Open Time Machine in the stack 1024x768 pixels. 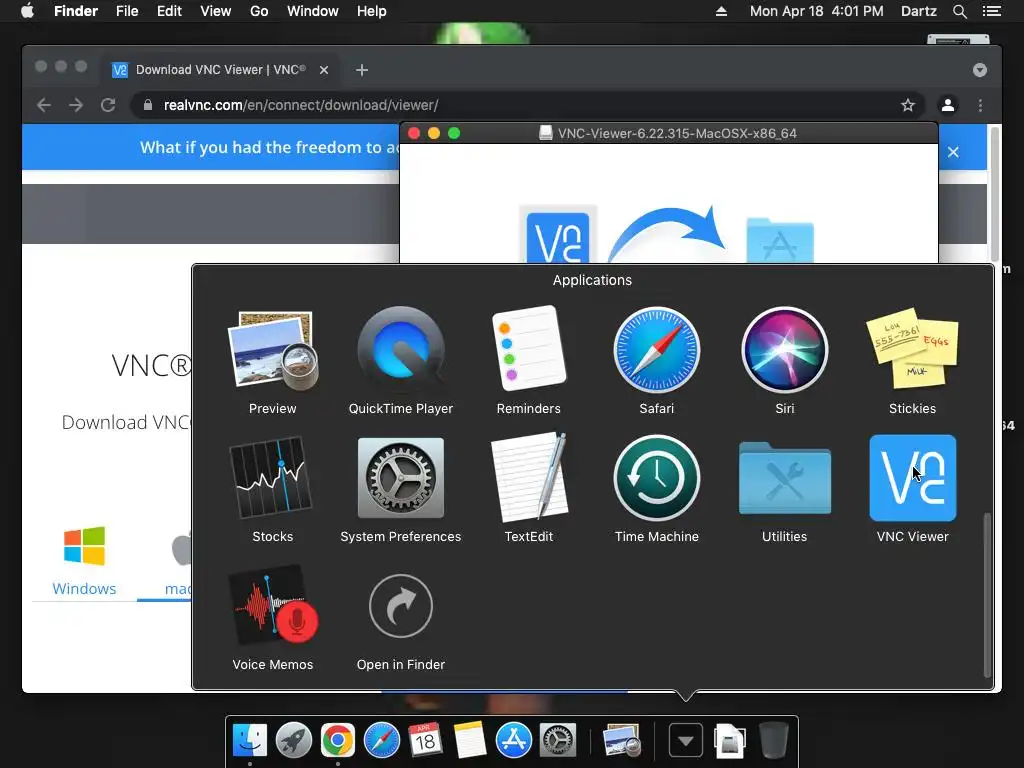coord(656,479)
